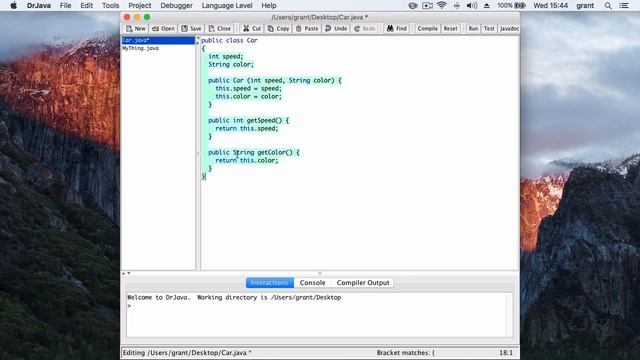Undo last edit with Undo button
640x360 pixels.
[x=336, y=29]
